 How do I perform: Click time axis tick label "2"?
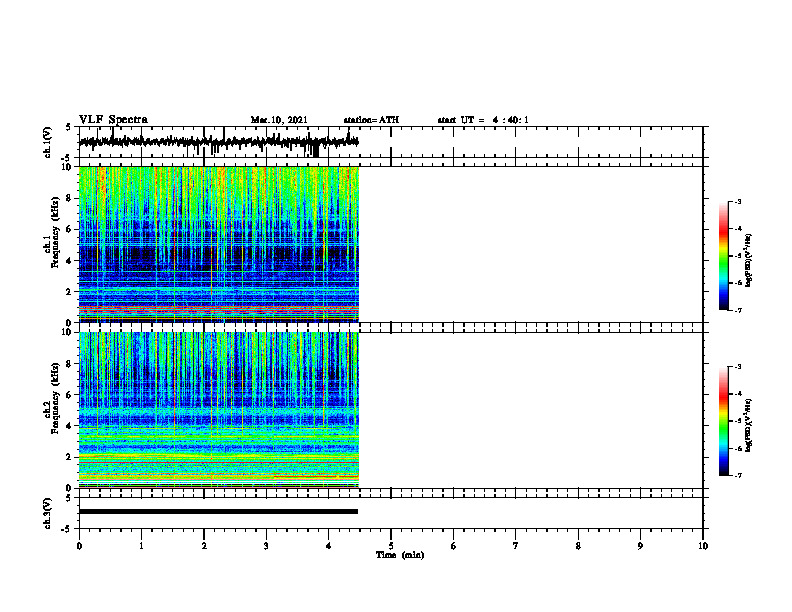point(204,546)
